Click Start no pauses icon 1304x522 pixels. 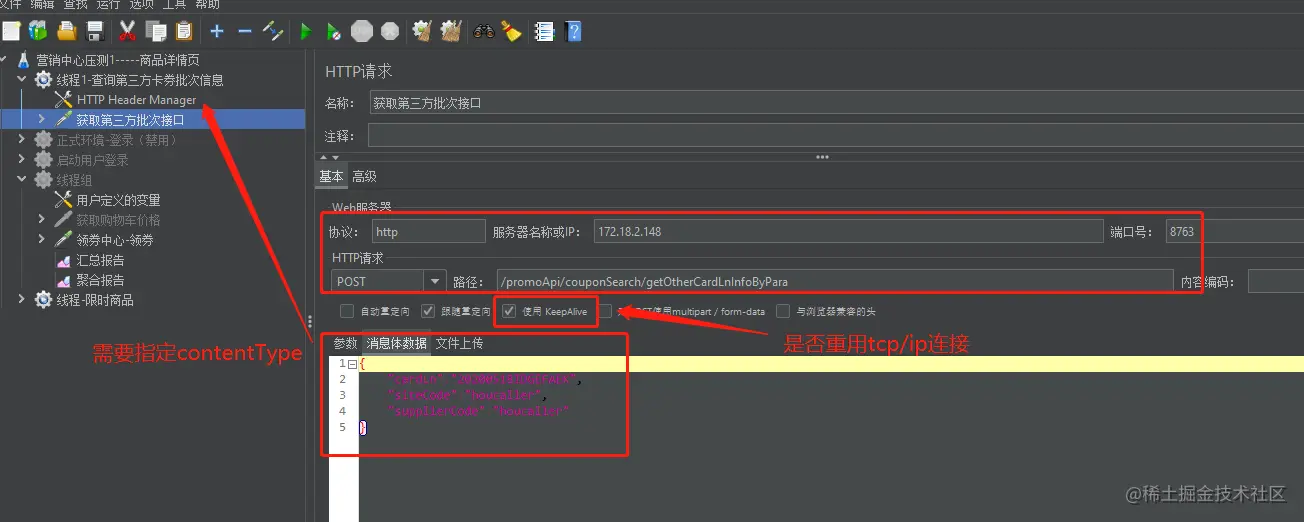point(334,32)
